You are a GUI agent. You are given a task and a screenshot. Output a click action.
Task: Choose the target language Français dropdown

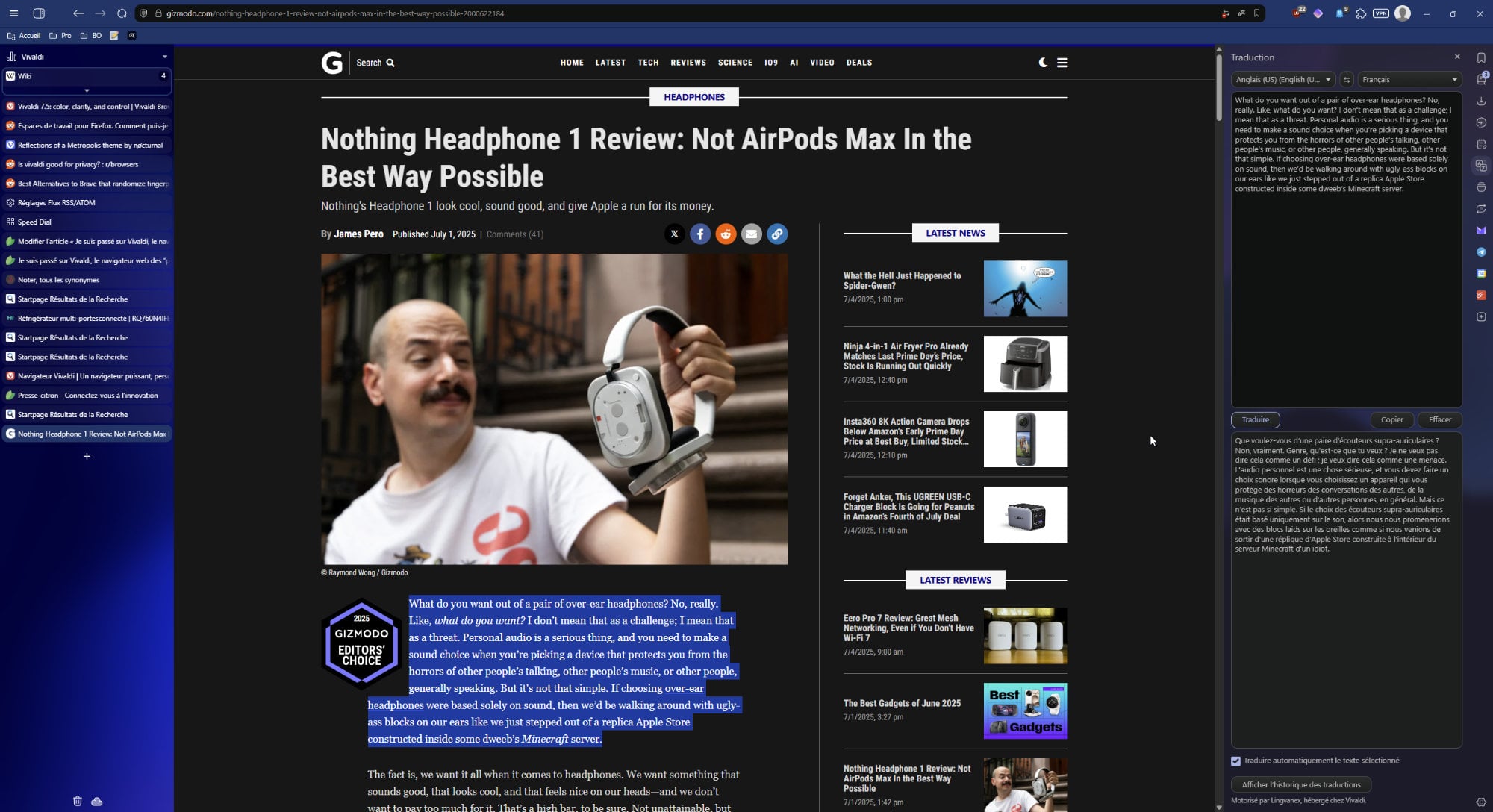(1409, 80)
